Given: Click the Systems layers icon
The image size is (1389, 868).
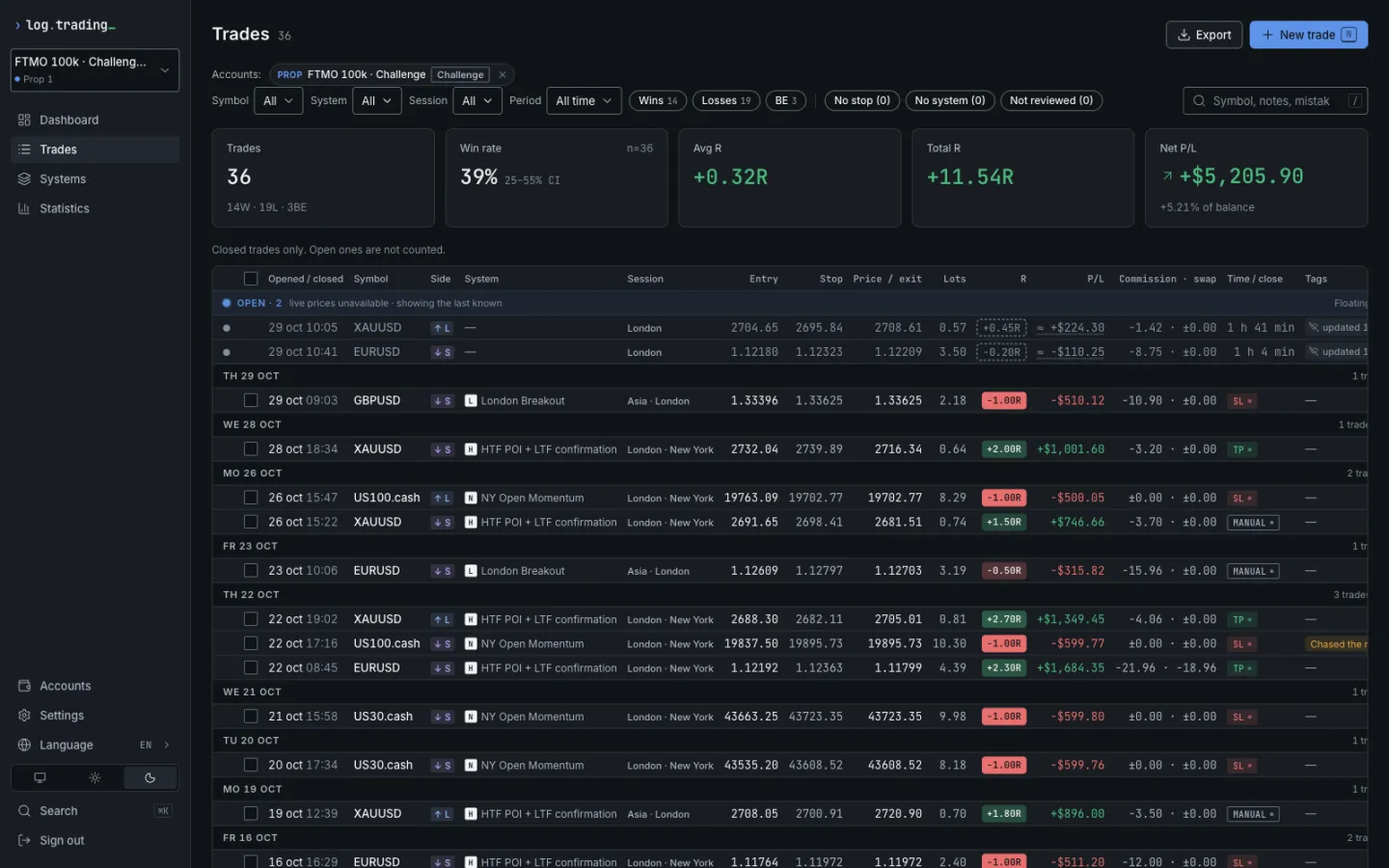Looking at the screenshot, I should click(24, 178).
